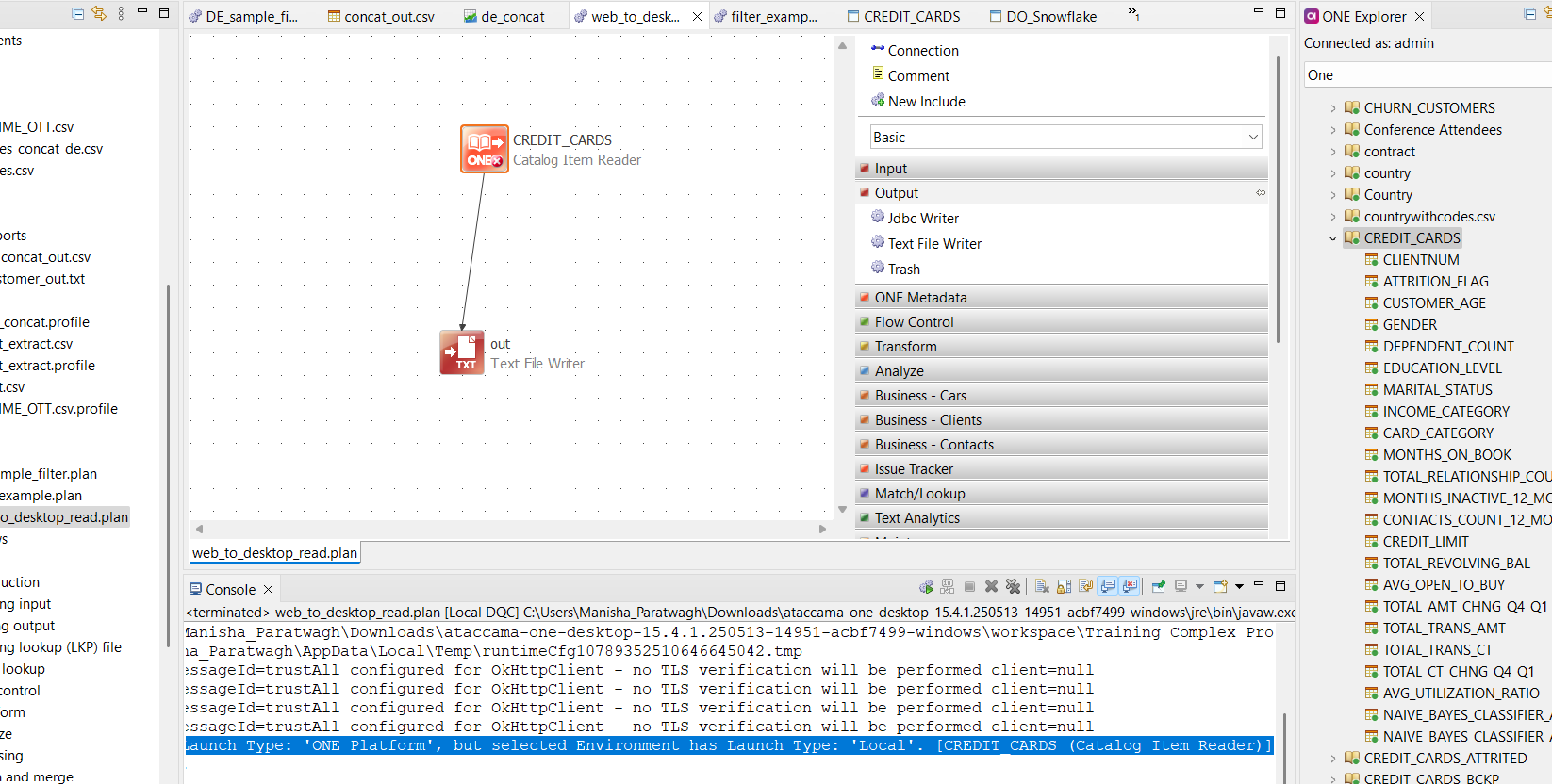
Task: Remove all terminated launches in Console
Action: pyautogui.click(x=1013, y=586)
